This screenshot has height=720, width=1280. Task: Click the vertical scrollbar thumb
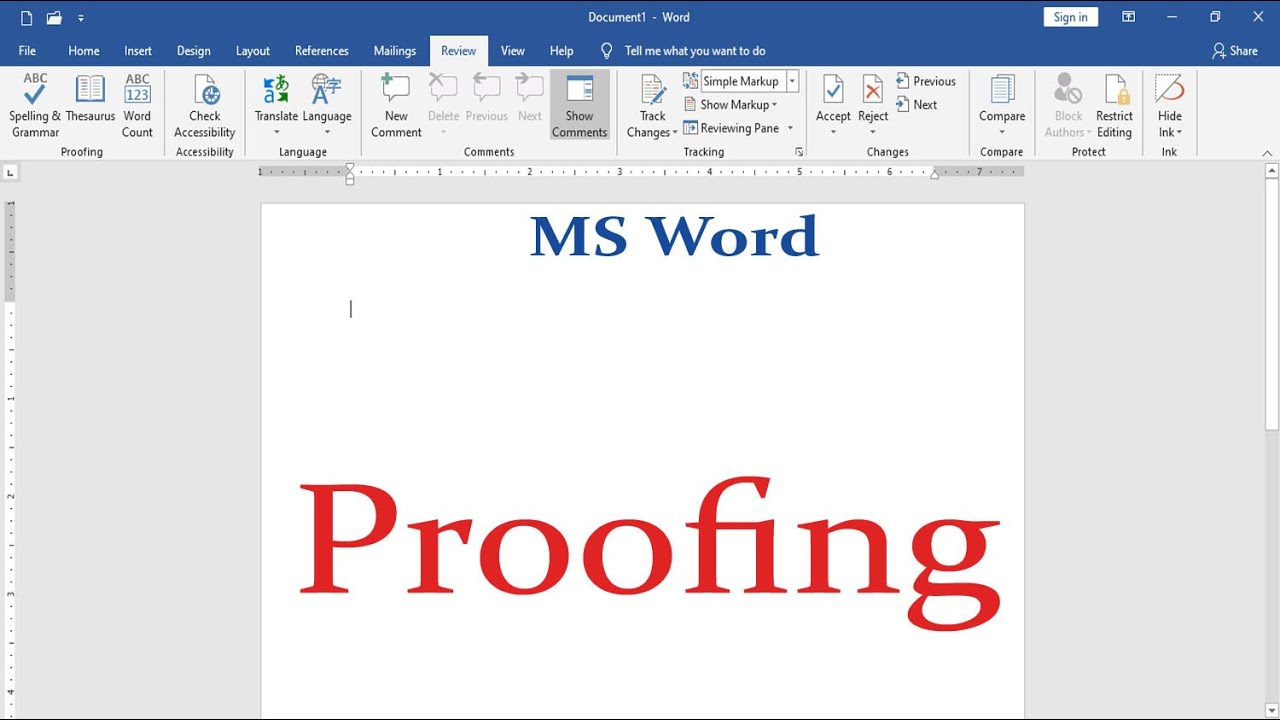tap(1272, 305)
